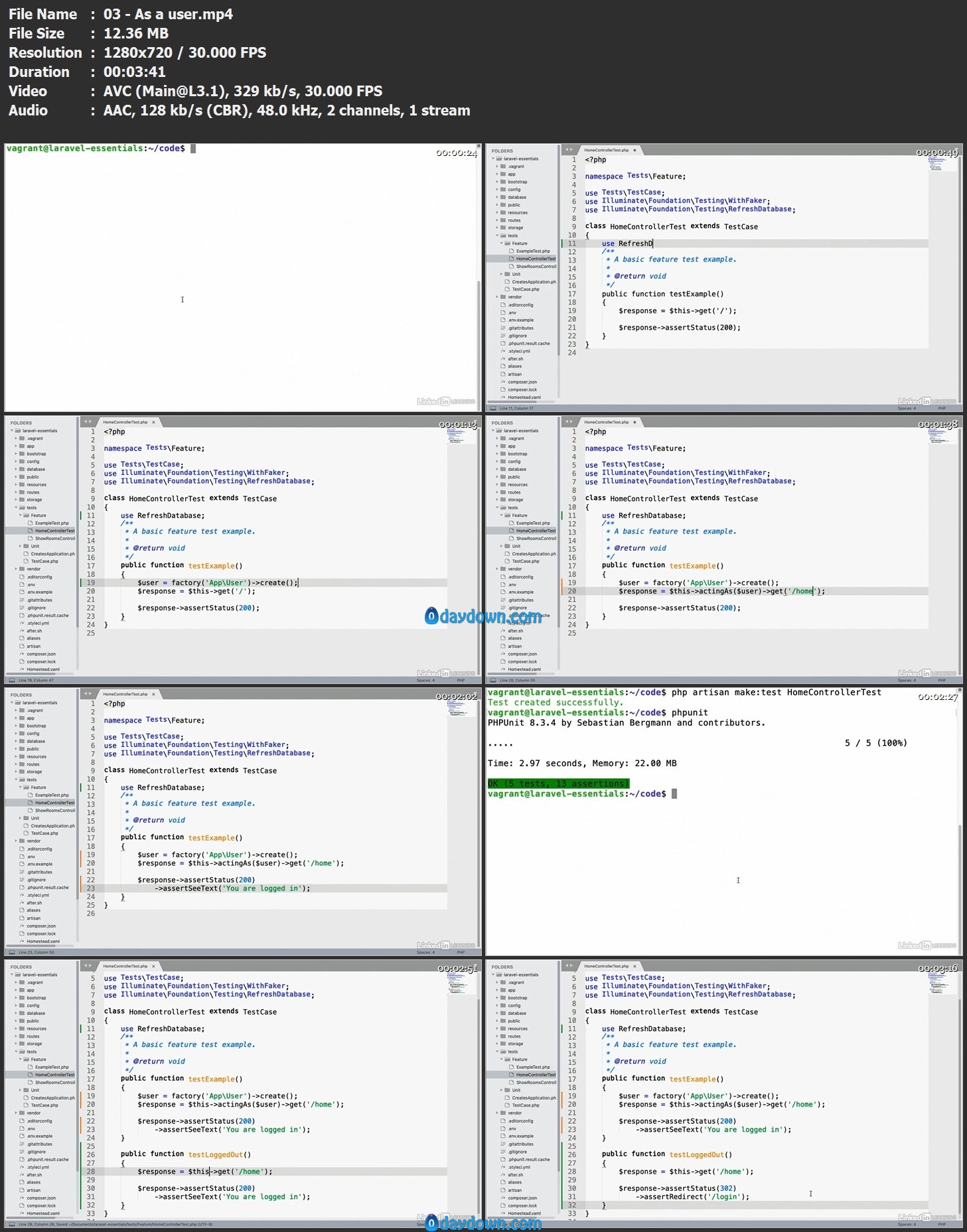
Task: In 00:02:27 terminal frame, click 'Test created successfully.' line
Action: [556, 703]
